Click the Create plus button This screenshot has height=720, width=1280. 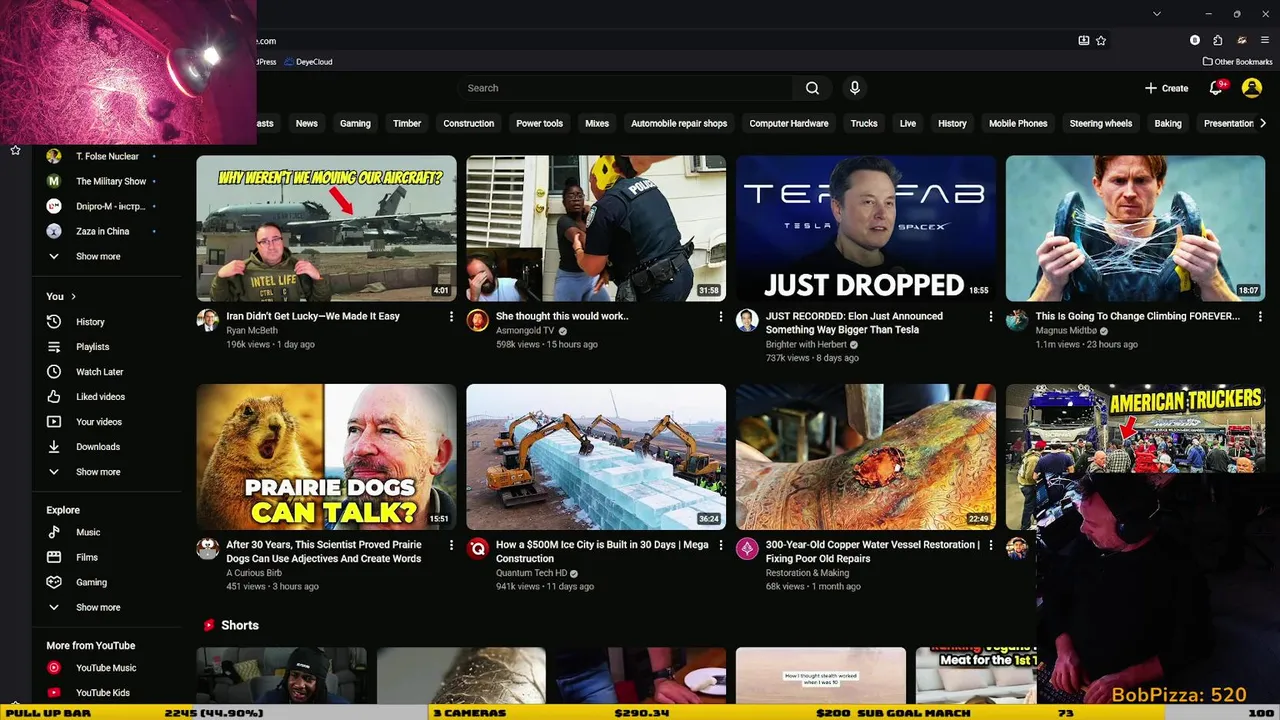pyautogui.click(x=1166, y=88)
